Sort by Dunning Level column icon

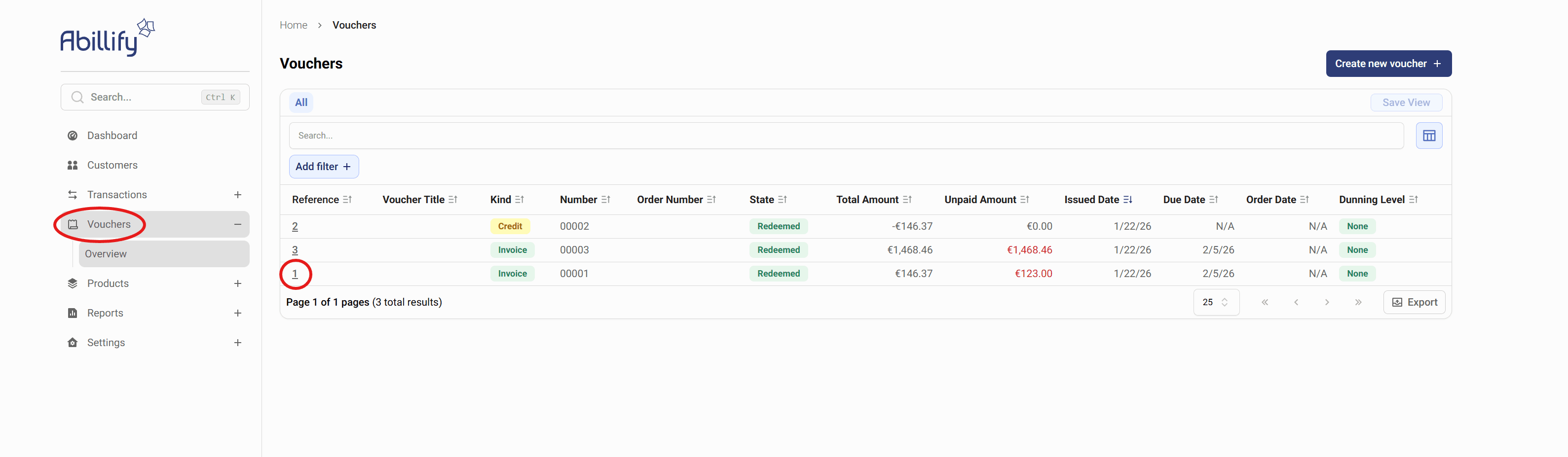(1413, 200)
